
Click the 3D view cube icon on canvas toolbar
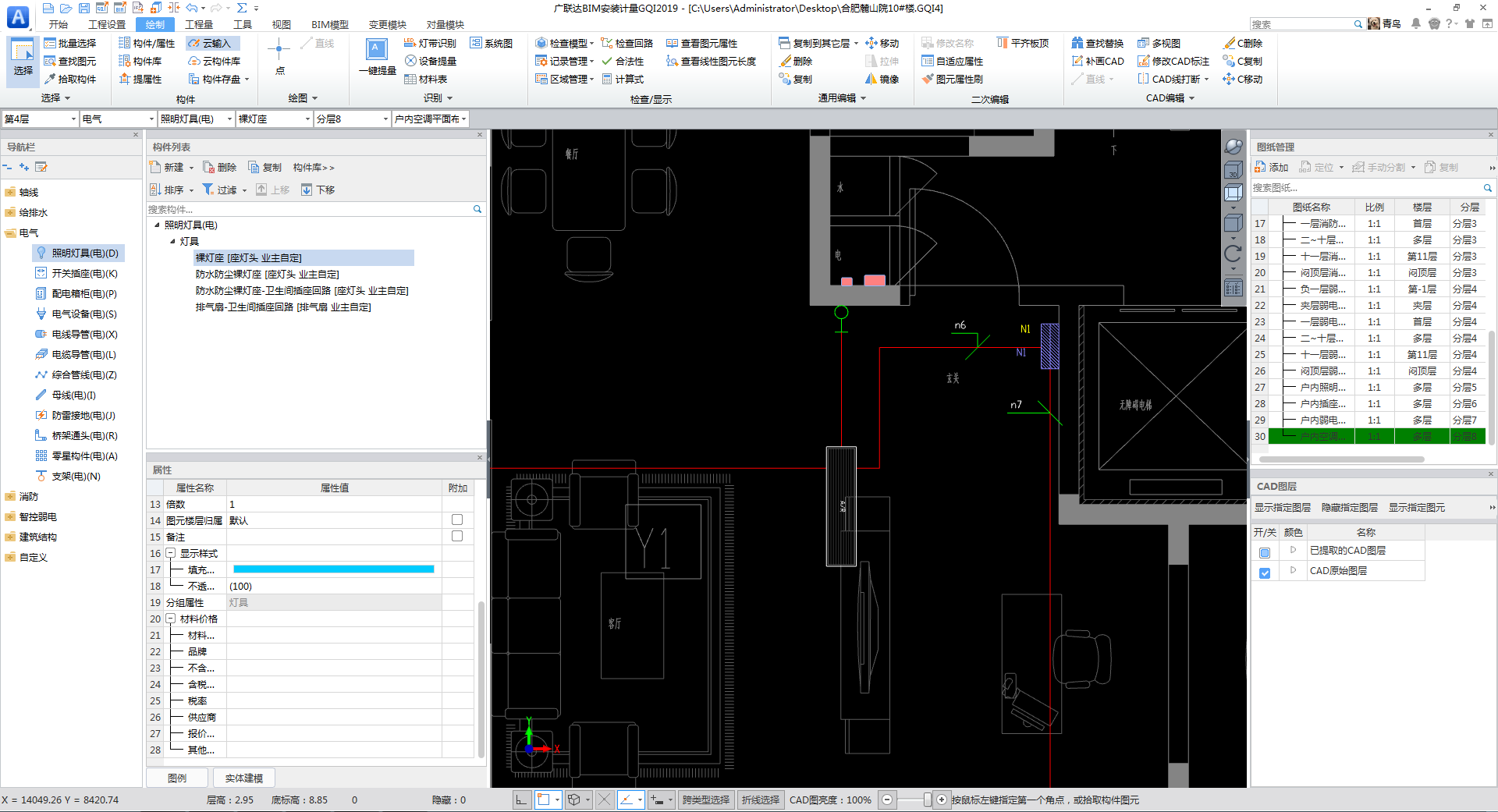click(x=1233, y=171)
